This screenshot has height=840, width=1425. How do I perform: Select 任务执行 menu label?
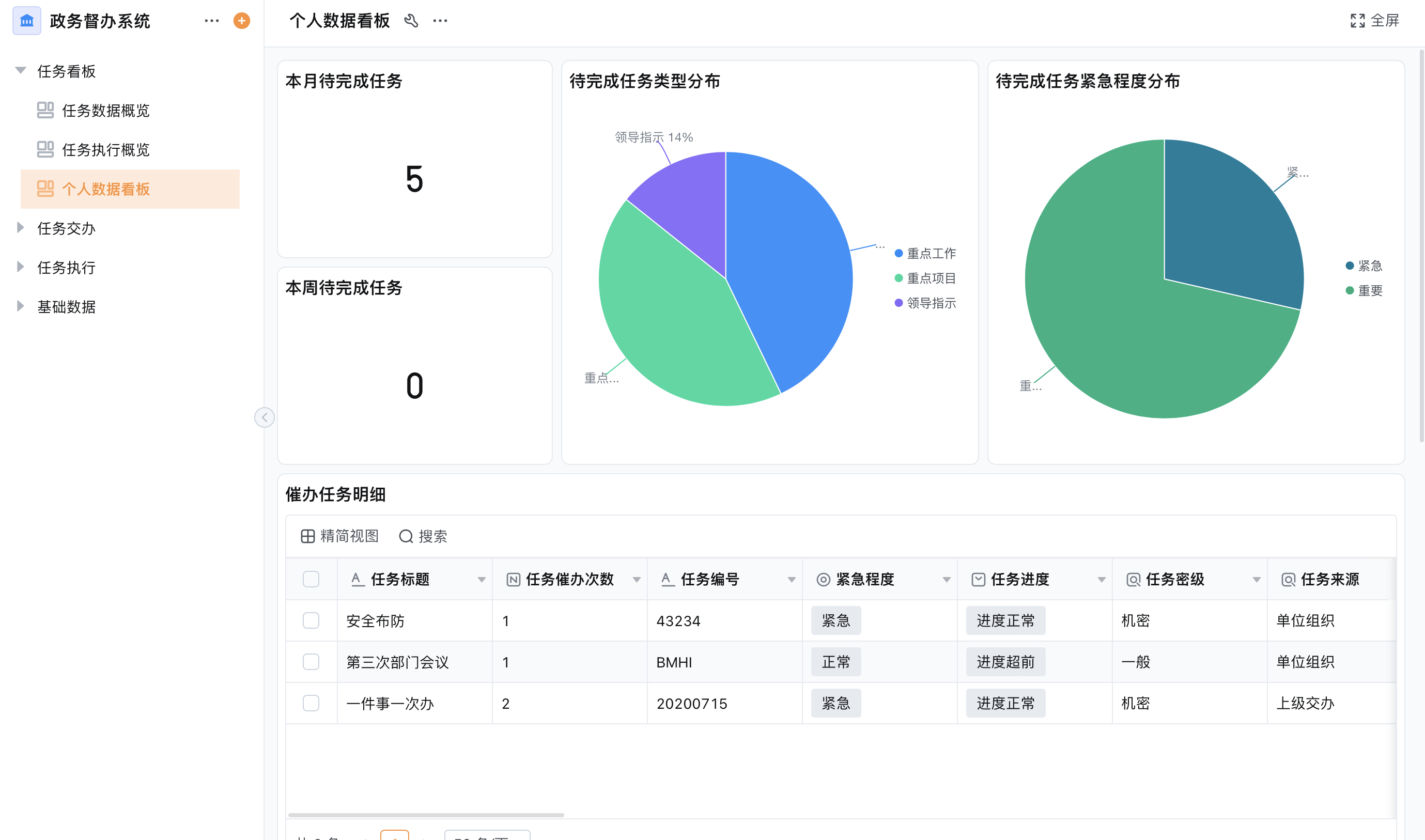tap(66, 267)
